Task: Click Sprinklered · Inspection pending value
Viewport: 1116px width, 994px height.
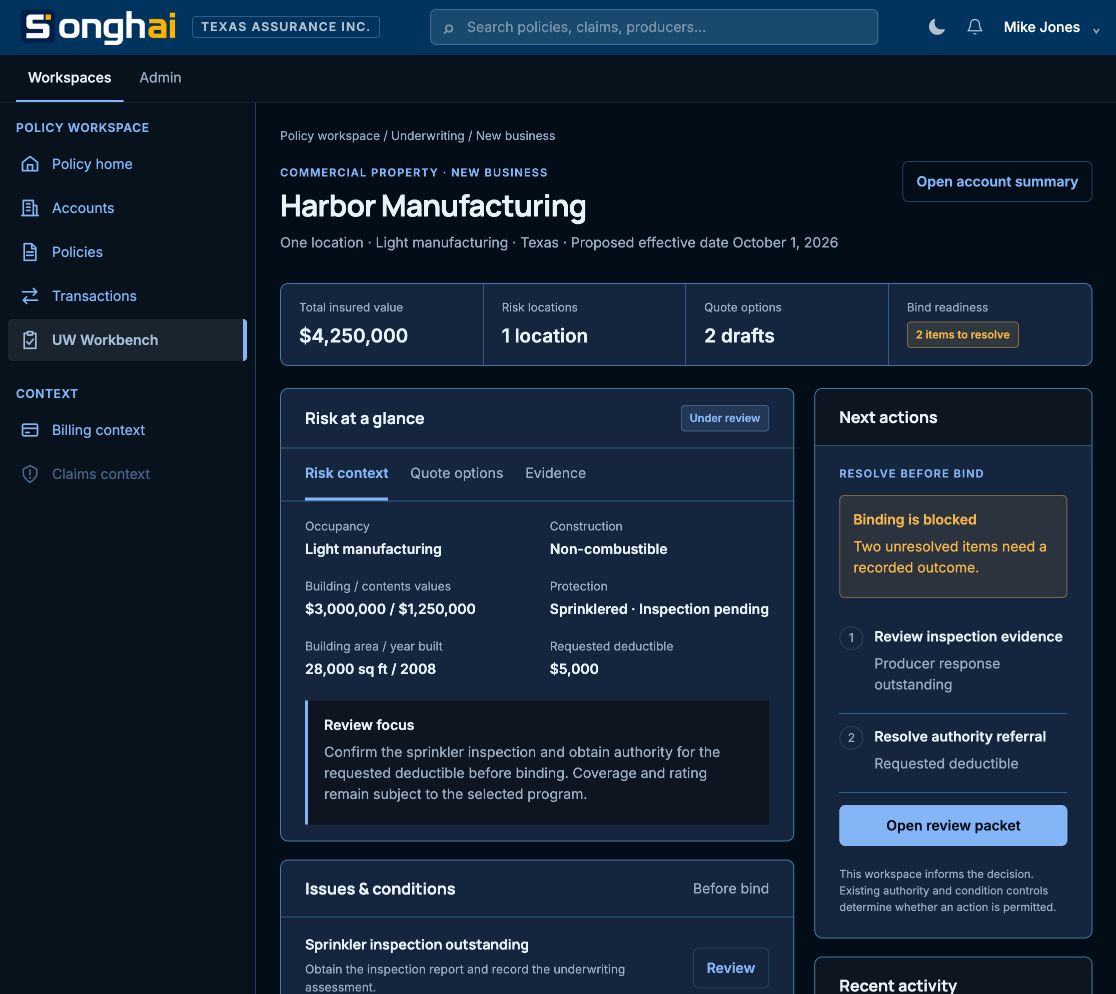Action: tap(658, 609)
